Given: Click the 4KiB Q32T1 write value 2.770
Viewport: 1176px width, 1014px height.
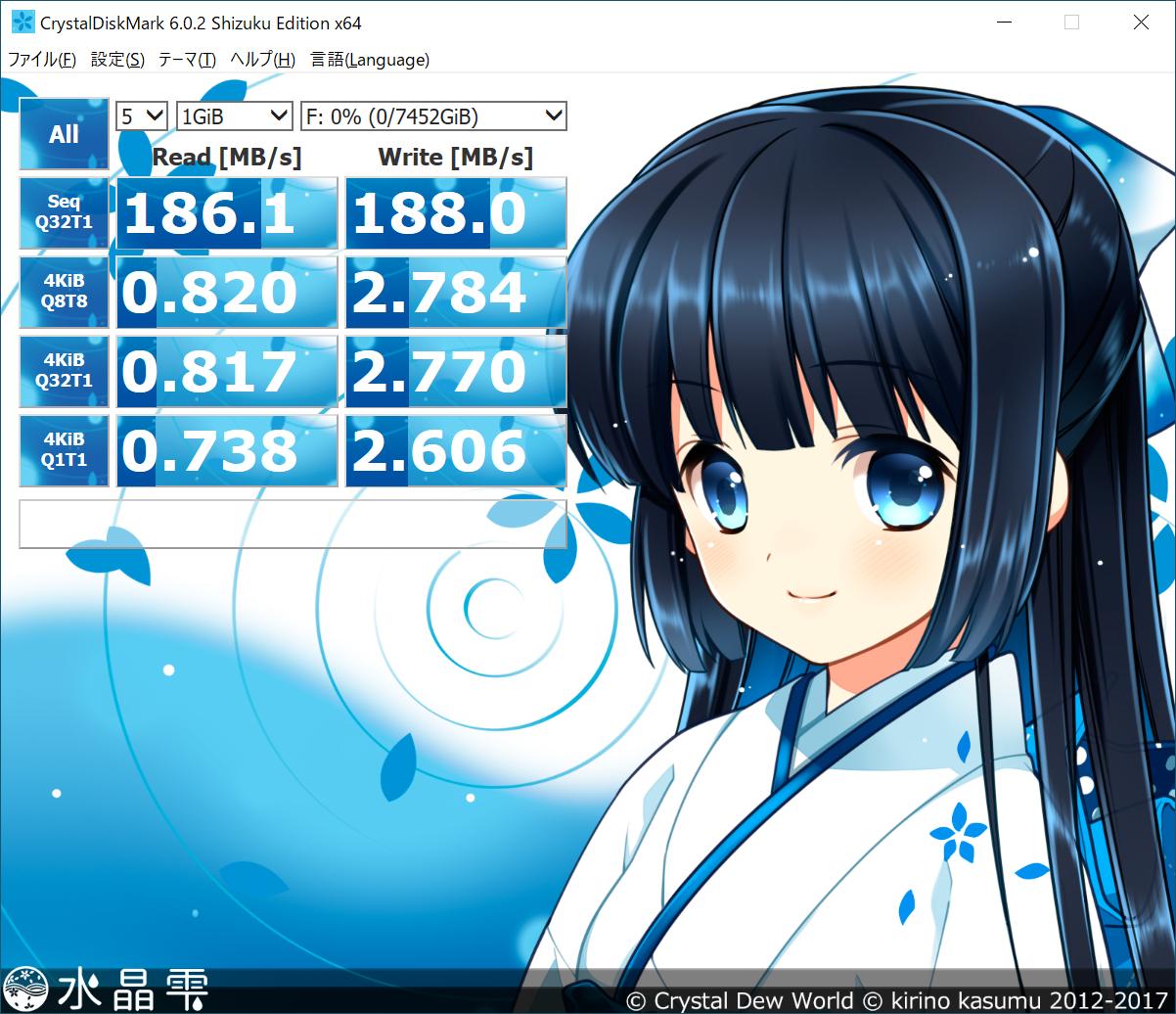Looking at the screenshot, I should [456, 371].
